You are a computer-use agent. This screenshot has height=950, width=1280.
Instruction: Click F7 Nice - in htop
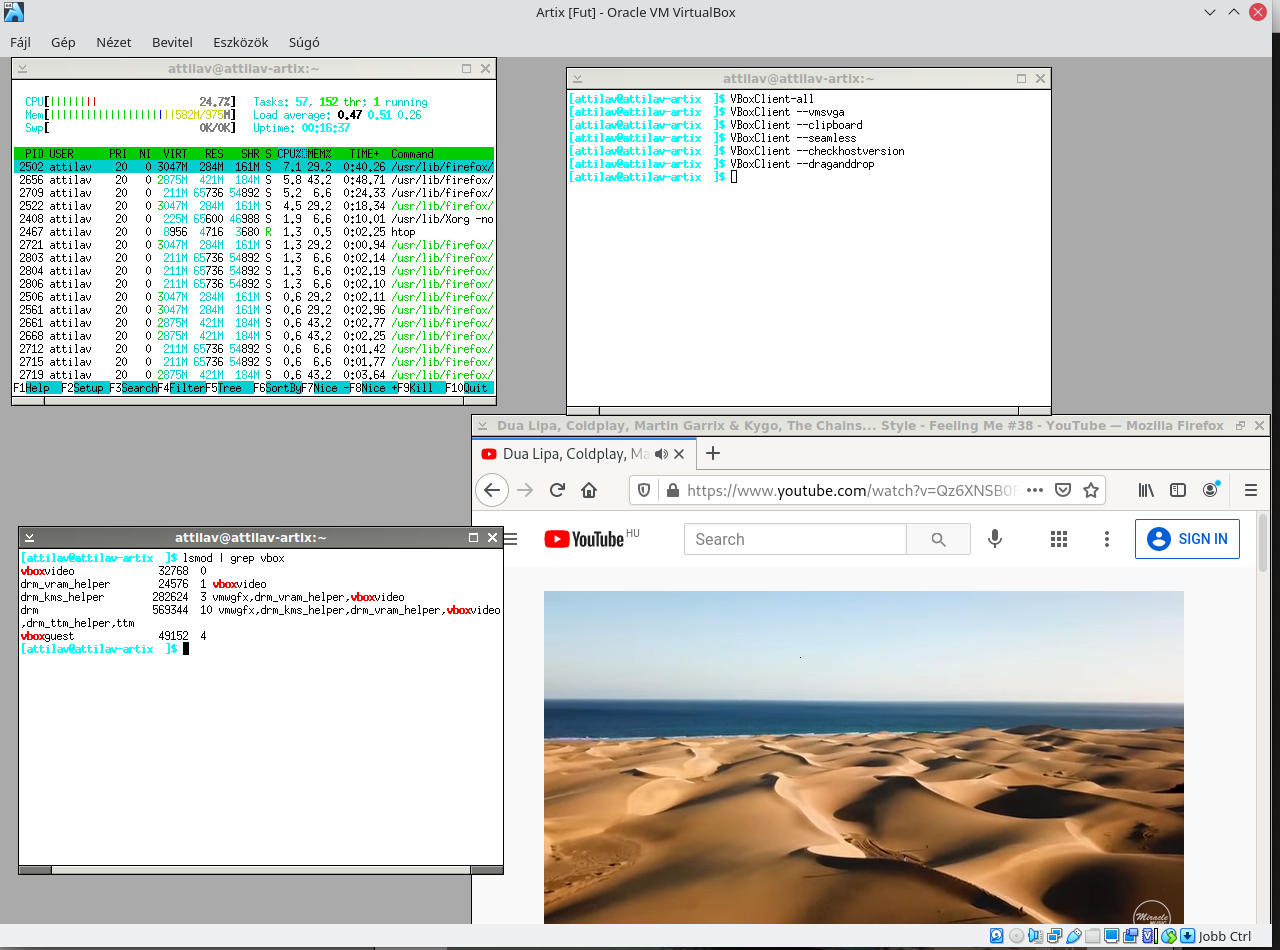(325, 388)
